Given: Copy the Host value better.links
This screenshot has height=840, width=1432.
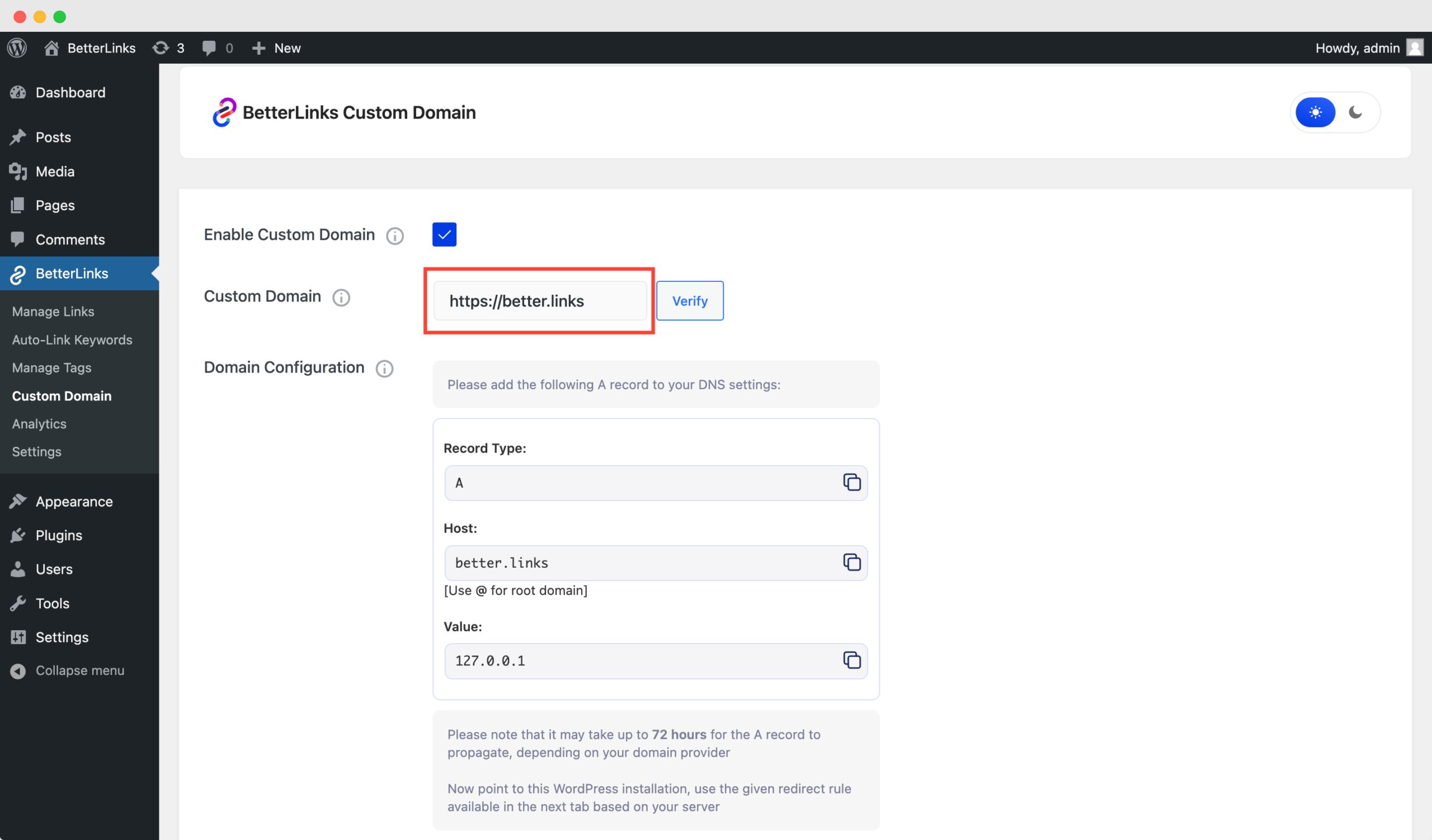Looking at the screenshot, I should [x=852, y=563].
